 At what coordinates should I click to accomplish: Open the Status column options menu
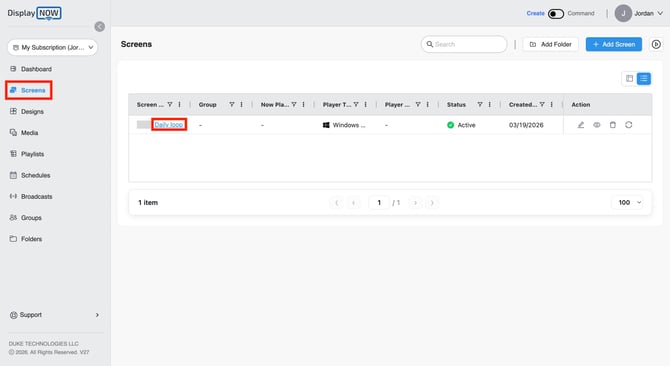pos(490,105)
